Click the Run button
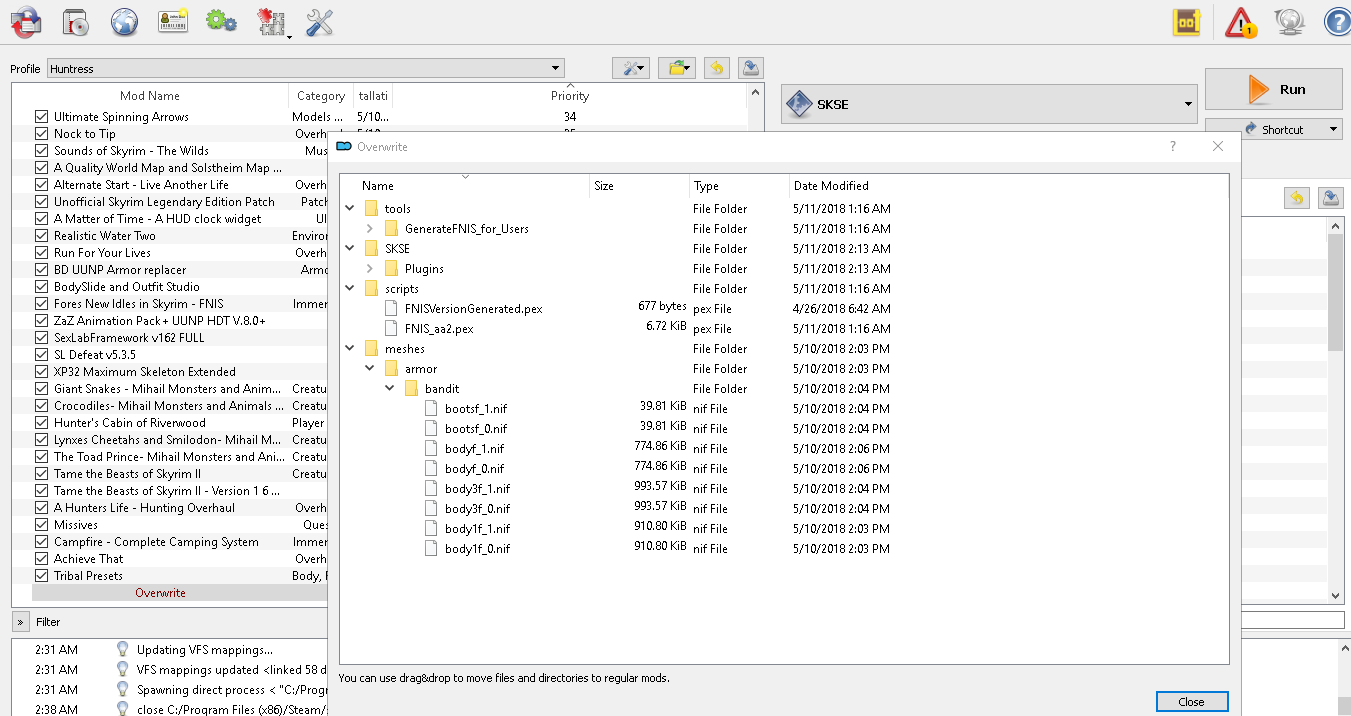Viewport: 1351px width, 716px height. tap(1274, 89)
